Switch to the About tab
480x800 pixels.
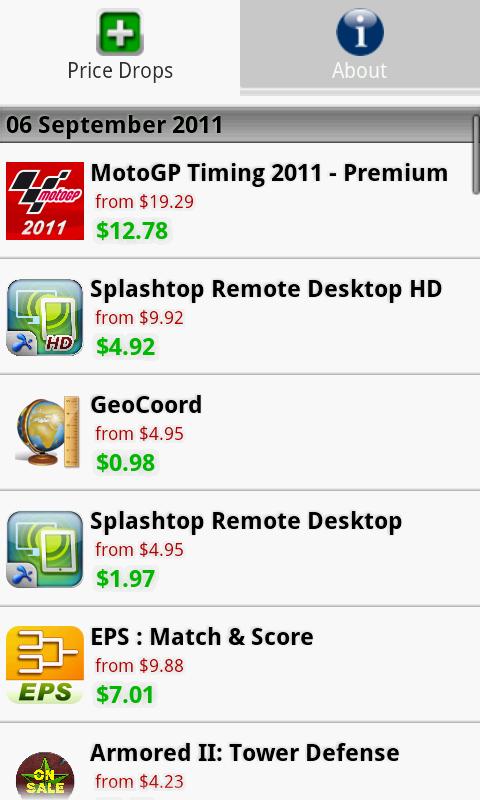(x=360, y=47)
